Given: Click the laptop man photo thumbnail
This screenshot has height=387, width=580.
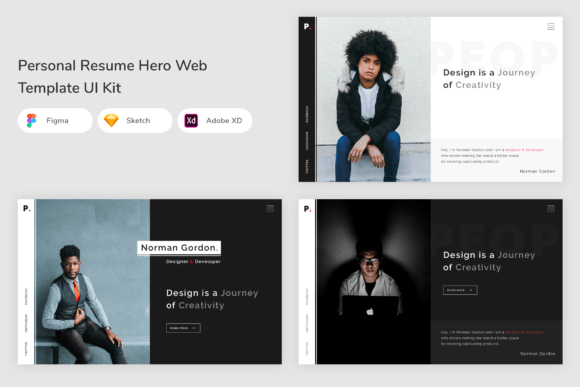Looking at the screenshot, I should (x=374, y=282).
